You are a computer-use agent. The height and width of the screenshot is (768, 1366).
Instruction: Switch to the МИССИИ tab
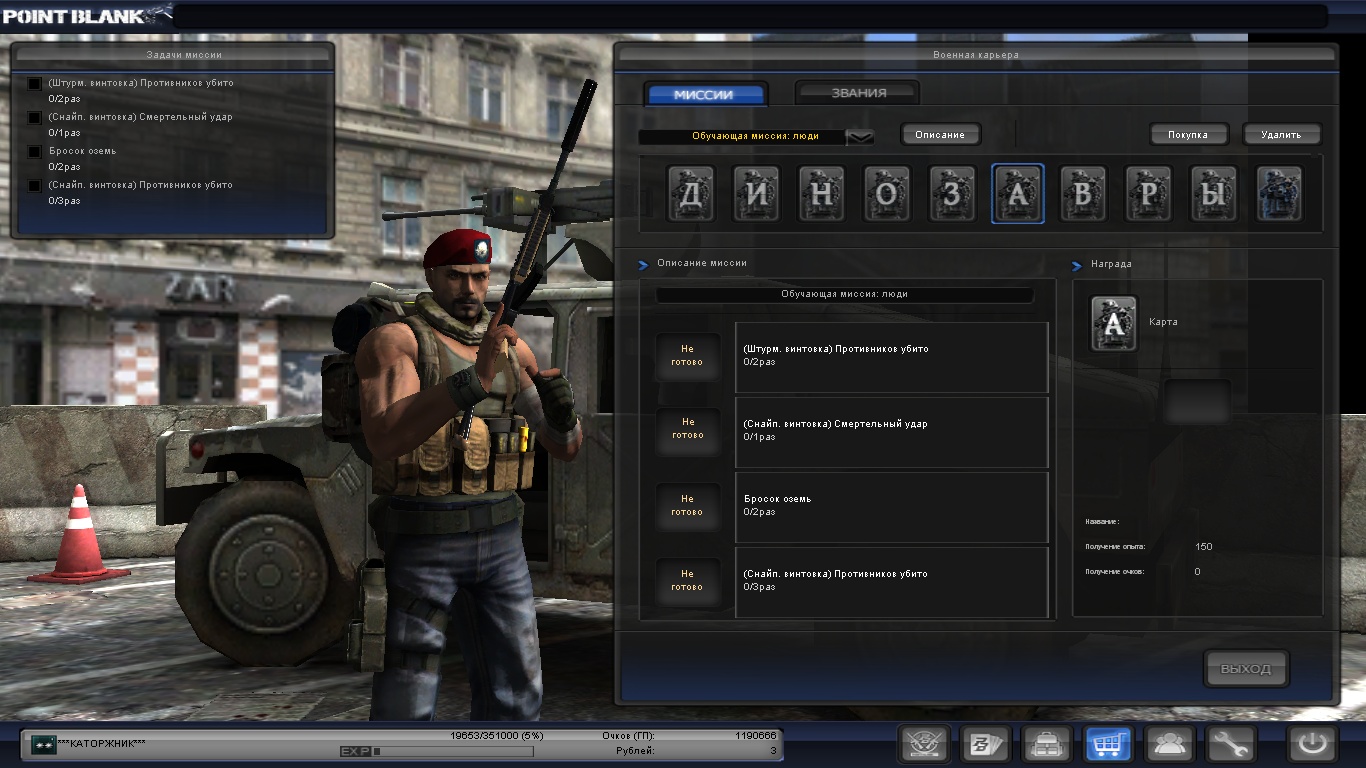click(x=704, y=95)
